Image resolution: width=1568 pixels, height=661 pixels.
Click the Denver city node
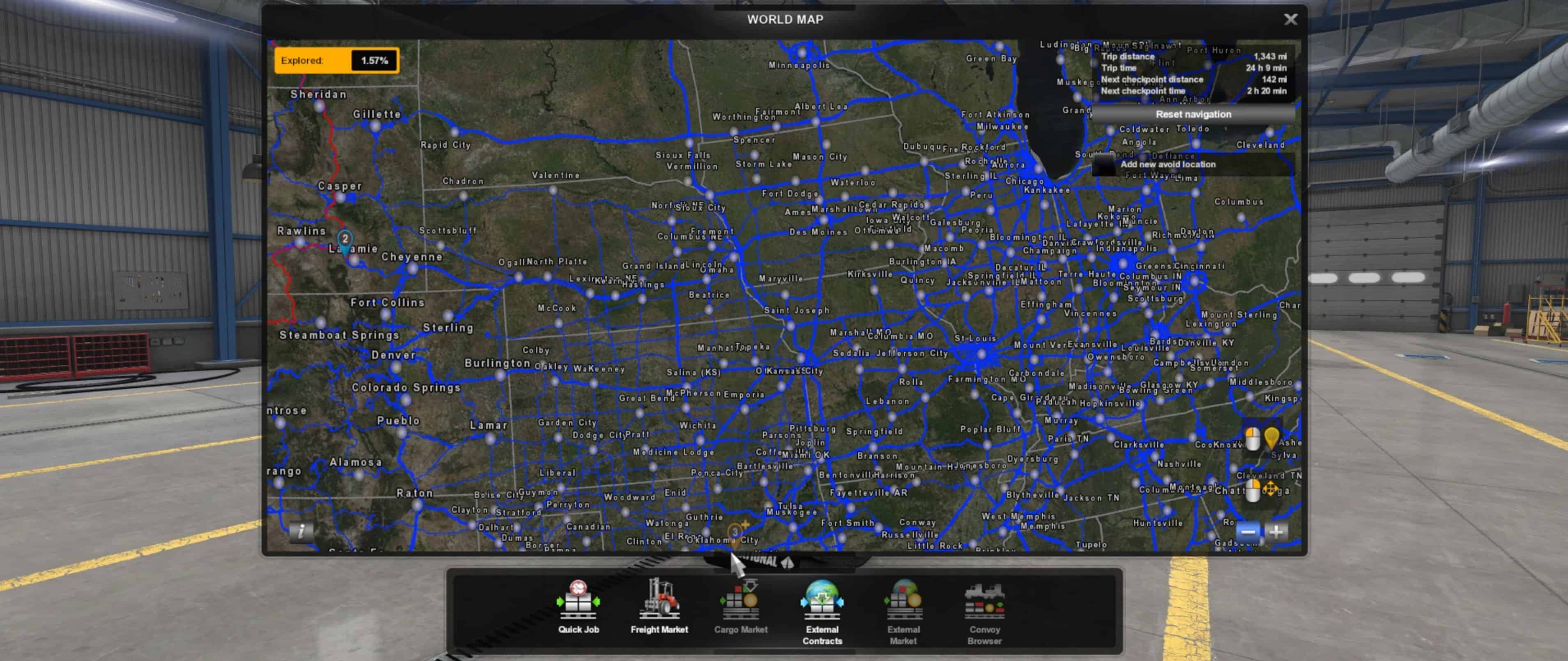click(x=396, y=367)
